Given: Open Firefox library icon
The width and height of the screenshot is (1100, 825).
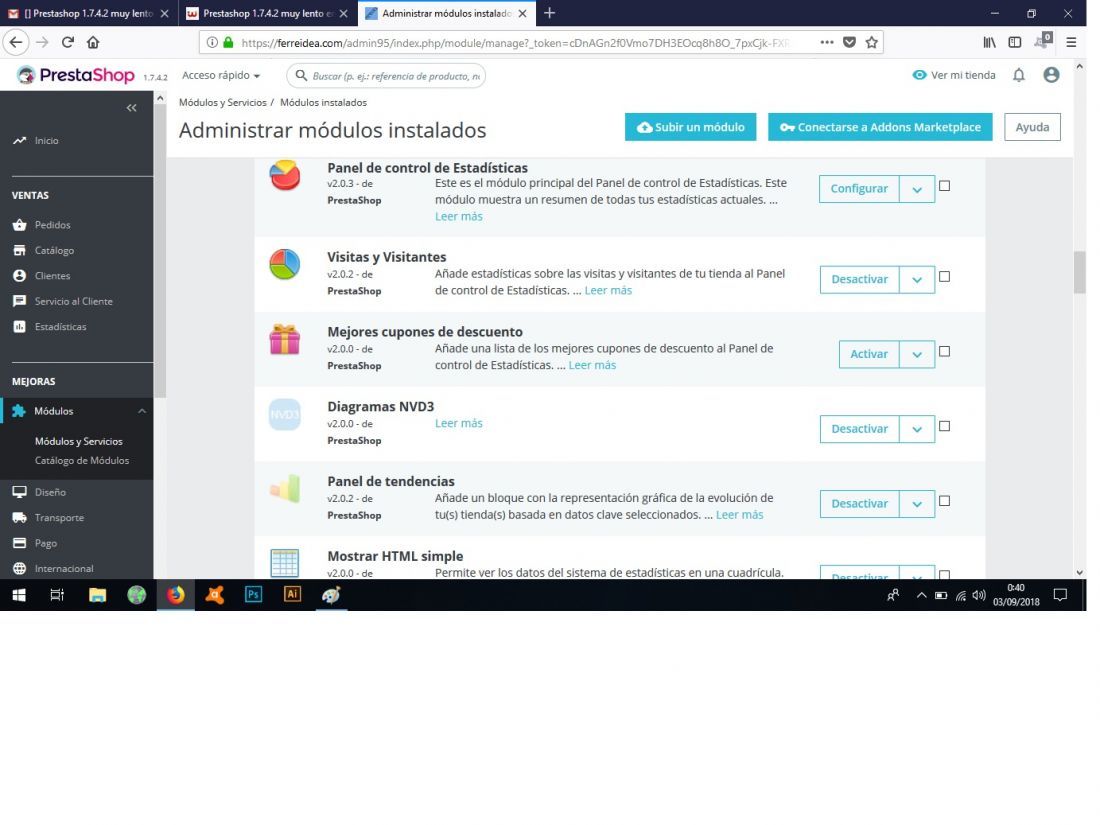Looking at the screenshot, I should point(989,43).
